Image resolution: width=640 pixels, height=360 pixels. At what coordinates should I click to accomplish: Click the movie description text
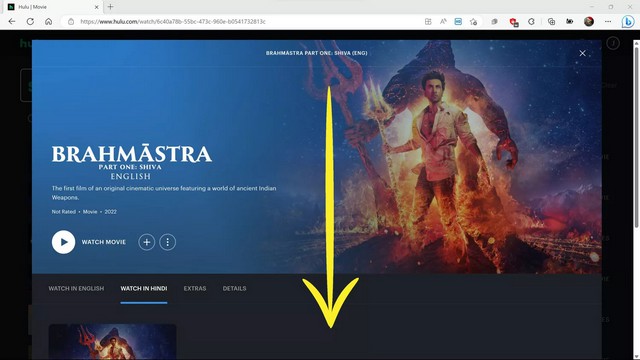[164, 193]
